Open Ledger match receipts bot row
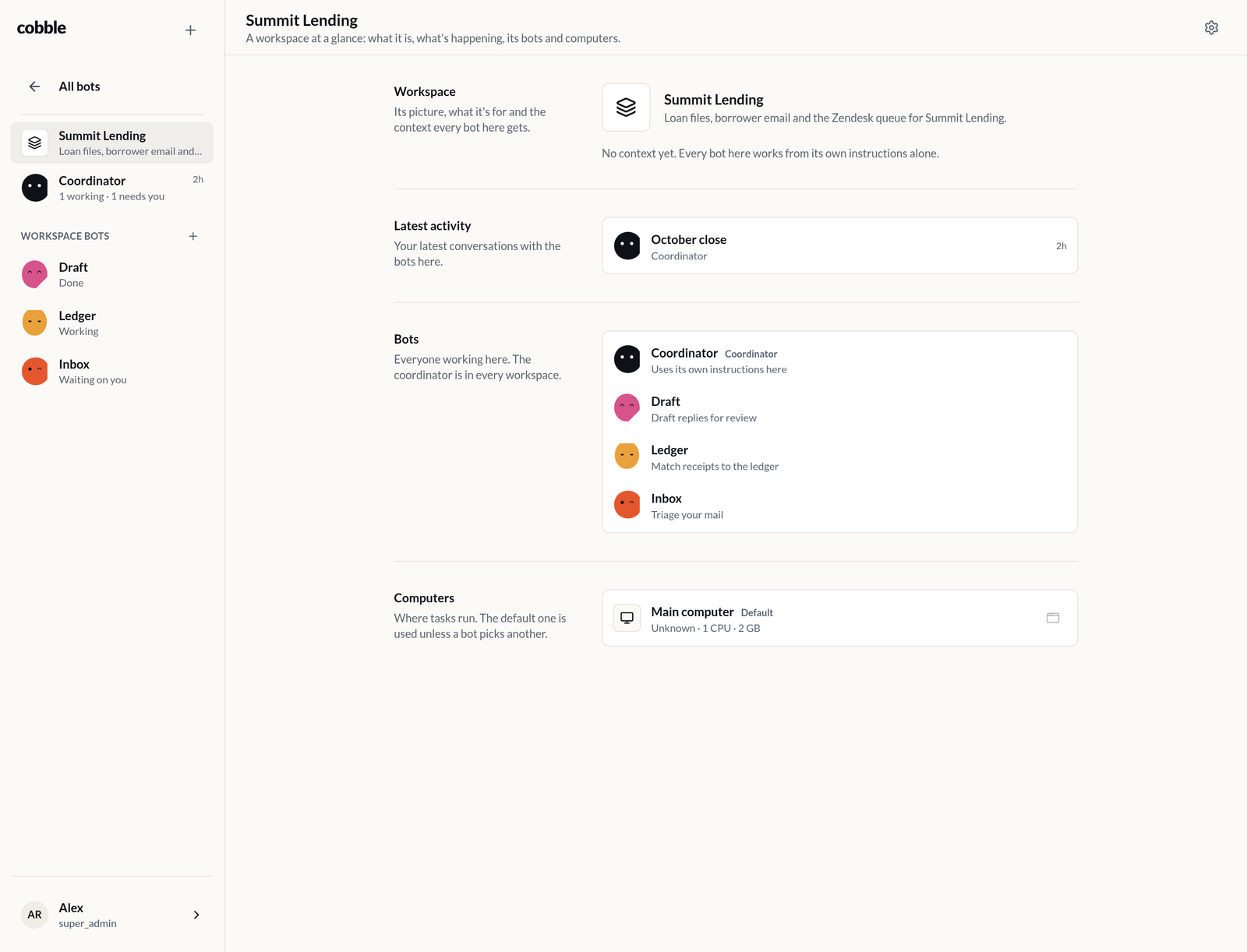This screenshot has height=952, width=1247. pyautogui.click(x=839, y=456)
